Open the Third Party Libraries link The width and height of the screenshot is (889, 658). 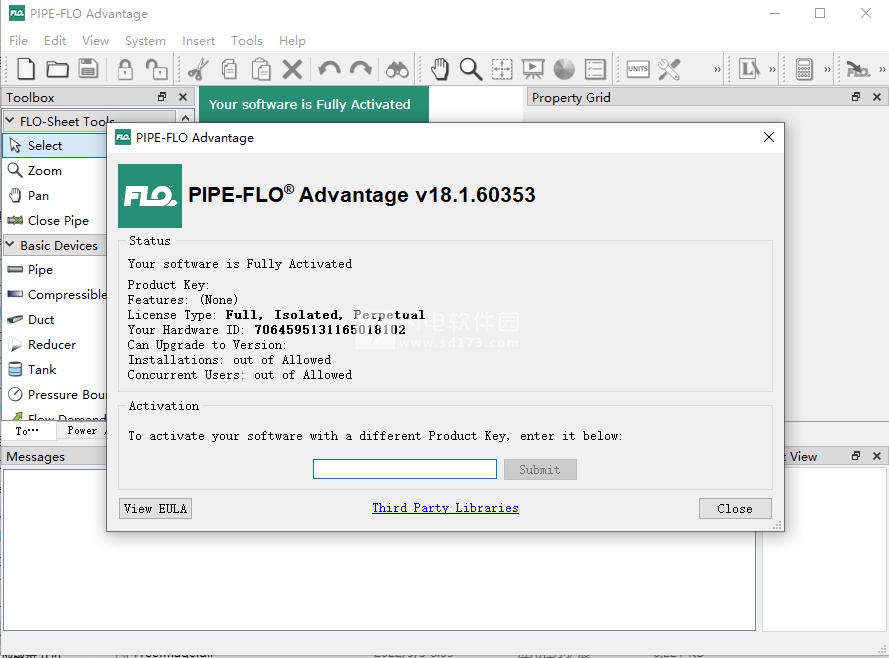pyautogui.click(x=445, y=508)
